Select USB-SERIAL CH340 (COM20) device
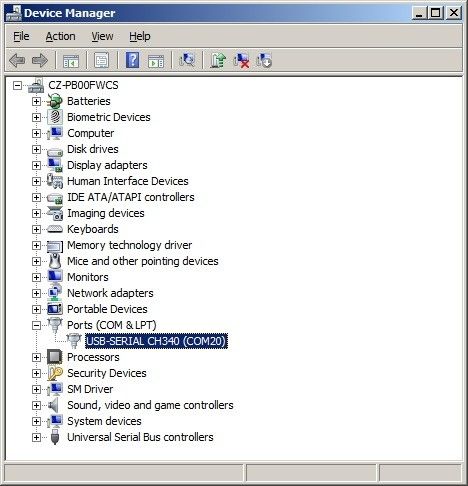The image size is (468, 486). point(156,341)
